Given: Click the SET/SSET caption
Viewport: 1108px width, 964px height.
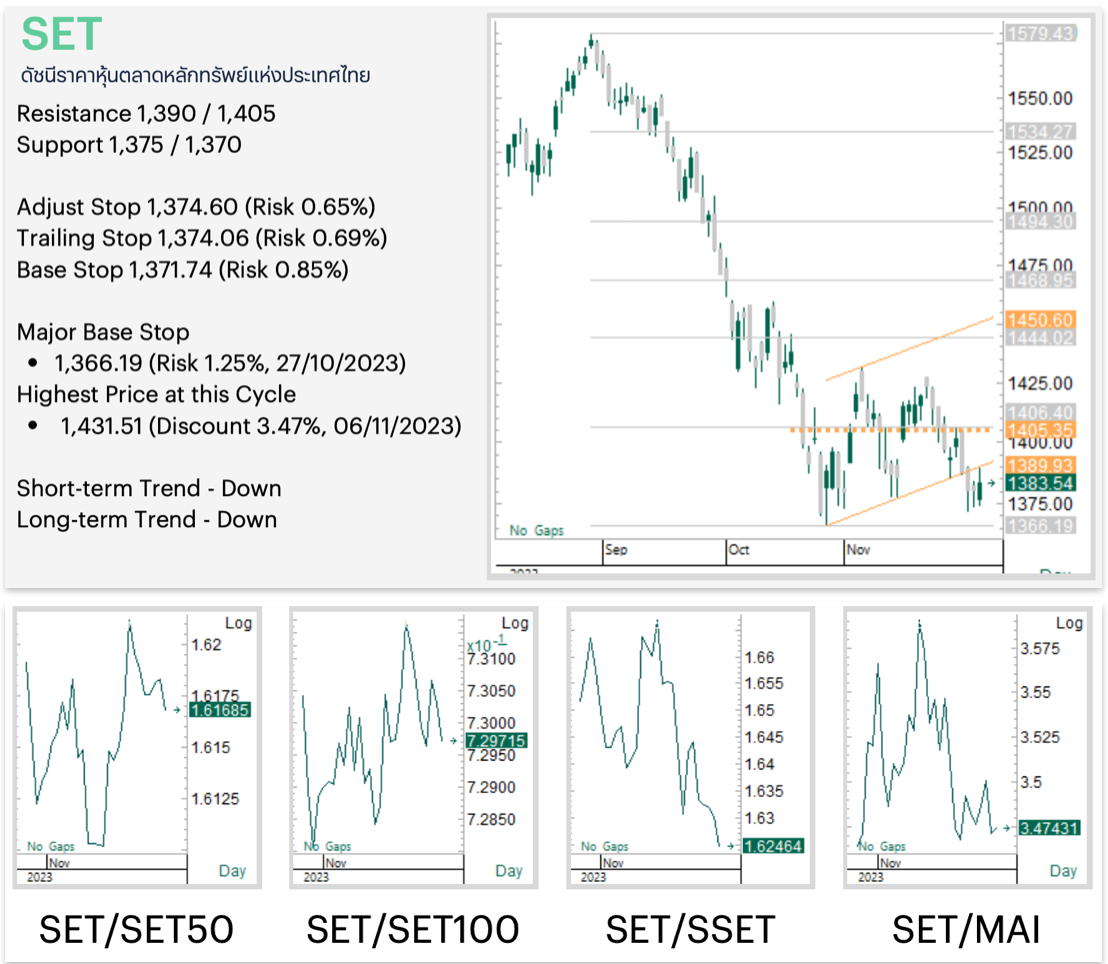Looking at the screenshot, I should 690,929.
